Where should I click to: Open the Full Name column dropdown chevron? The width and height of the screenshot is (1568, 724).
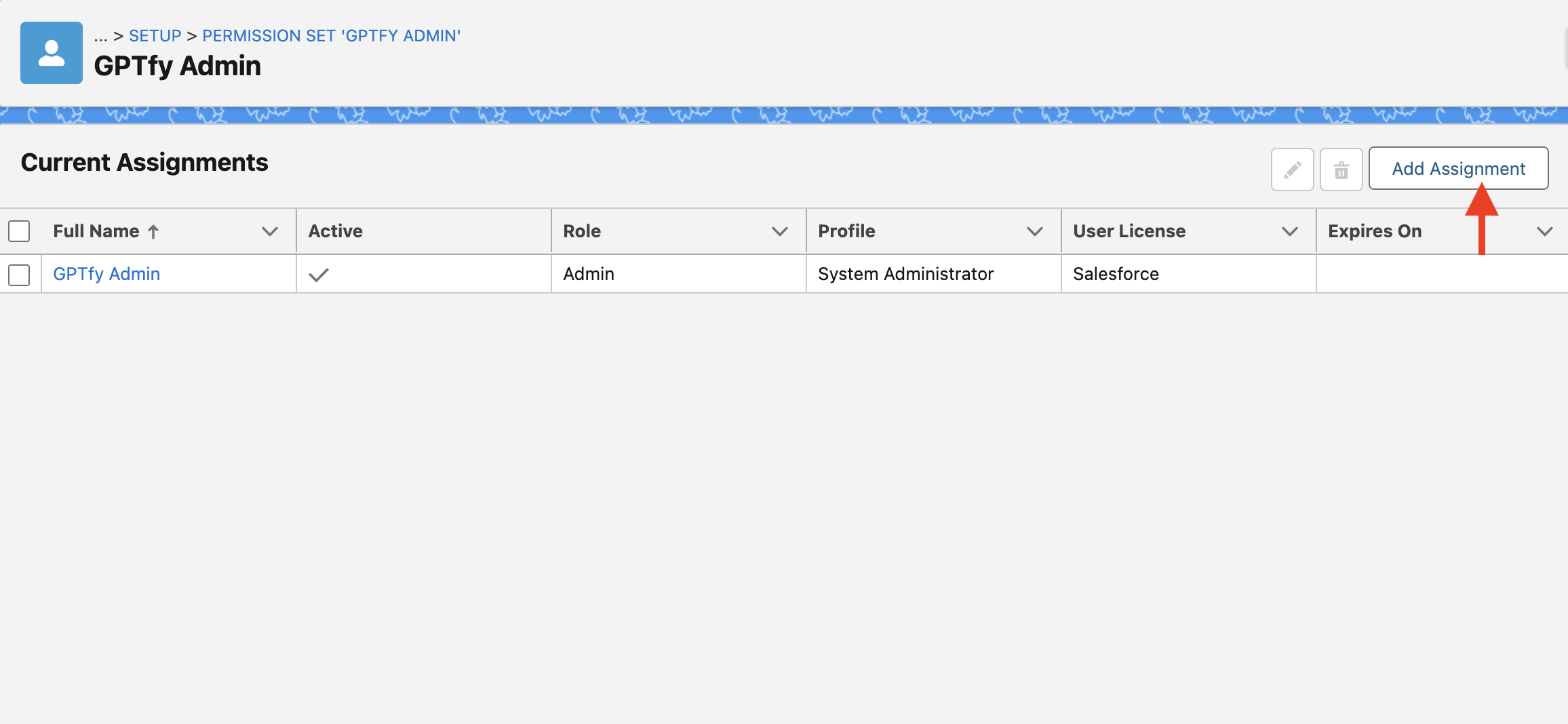(x=270, y=232)
